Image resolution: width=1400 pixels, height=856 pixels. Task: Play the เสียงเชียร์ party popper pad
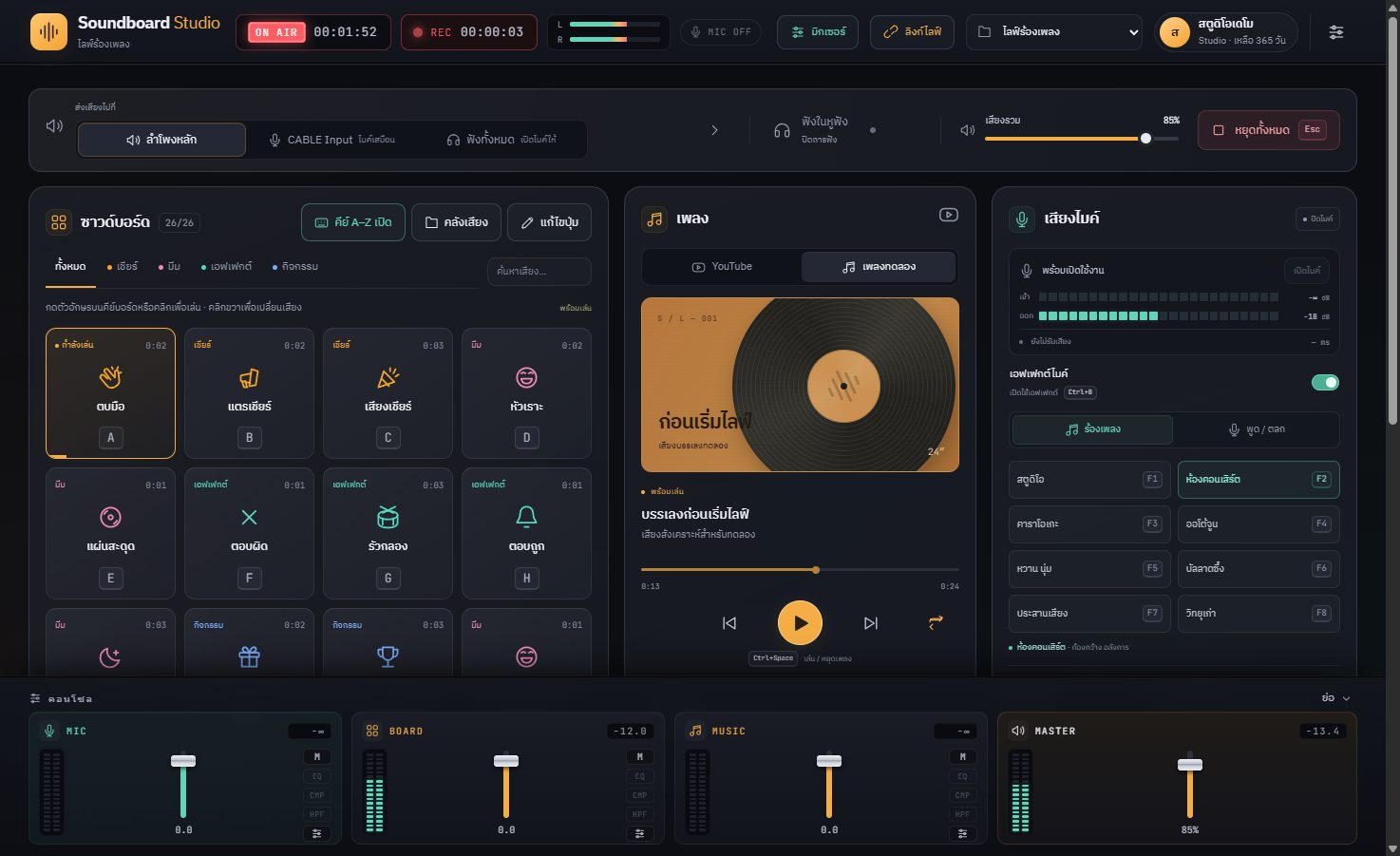coord(388,393)
